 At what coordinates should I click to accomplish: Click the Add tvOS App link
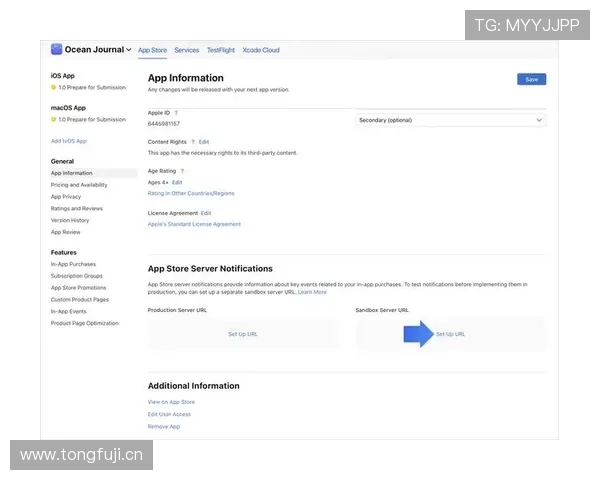[x=69, y=141]
